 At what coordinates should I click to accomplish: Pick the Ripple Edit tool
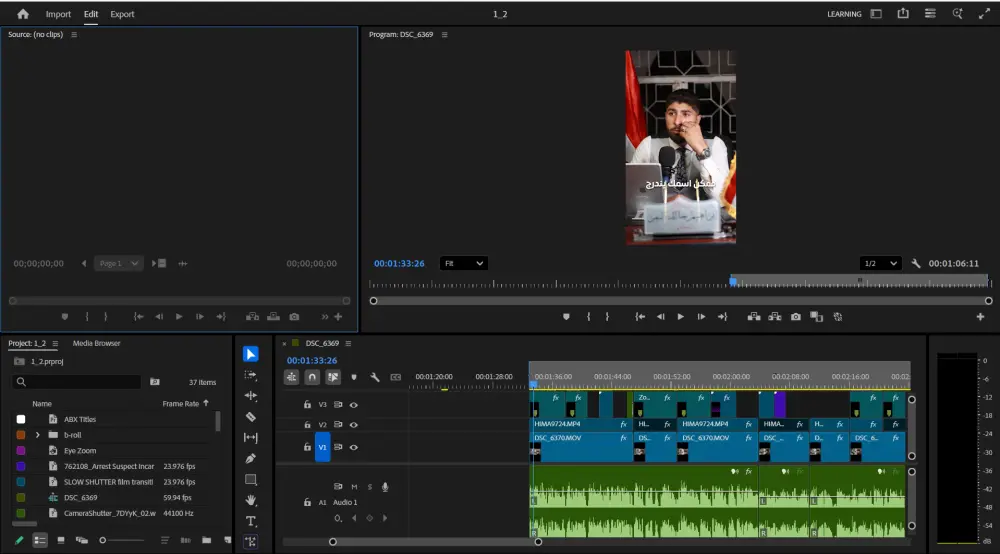251,396
